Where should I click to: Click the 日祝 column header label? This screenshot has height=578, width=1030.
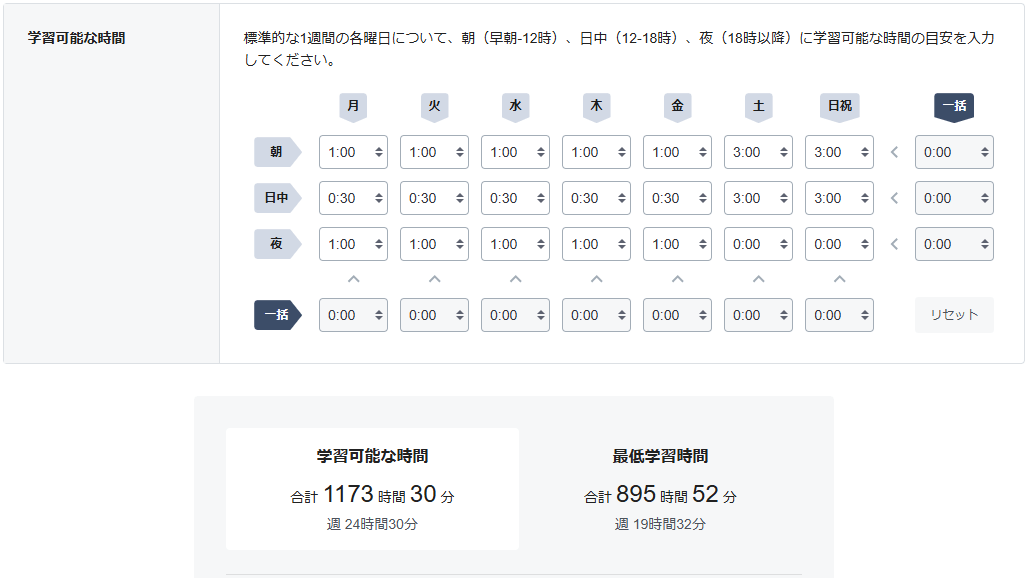[839, 105]
